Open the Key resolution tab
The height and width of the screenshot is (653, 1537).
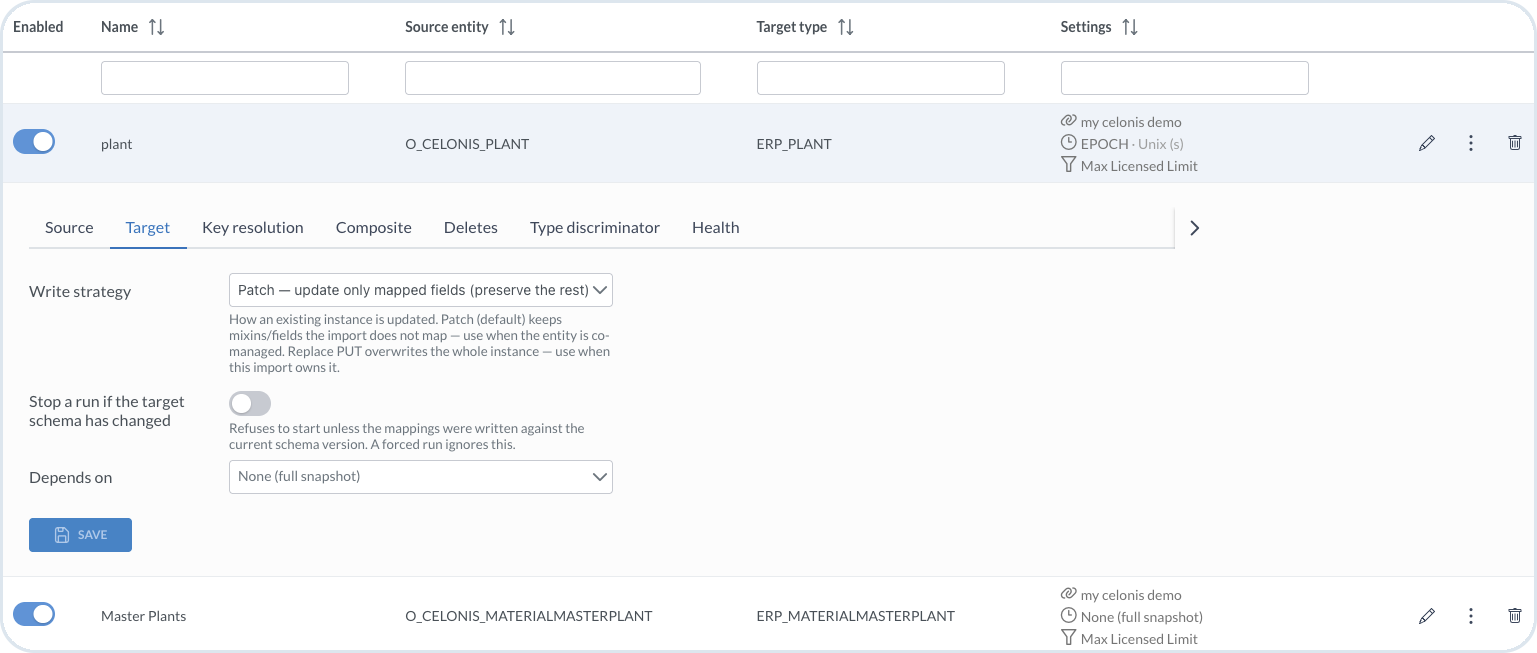point(253,228)
